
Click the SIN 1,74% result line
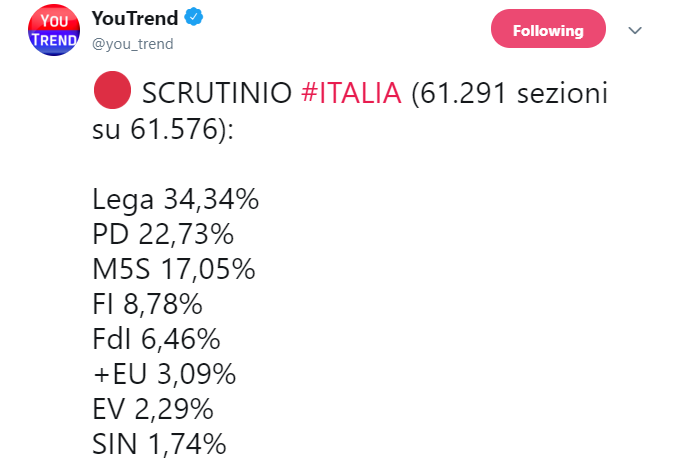click(x=159, y=444)
